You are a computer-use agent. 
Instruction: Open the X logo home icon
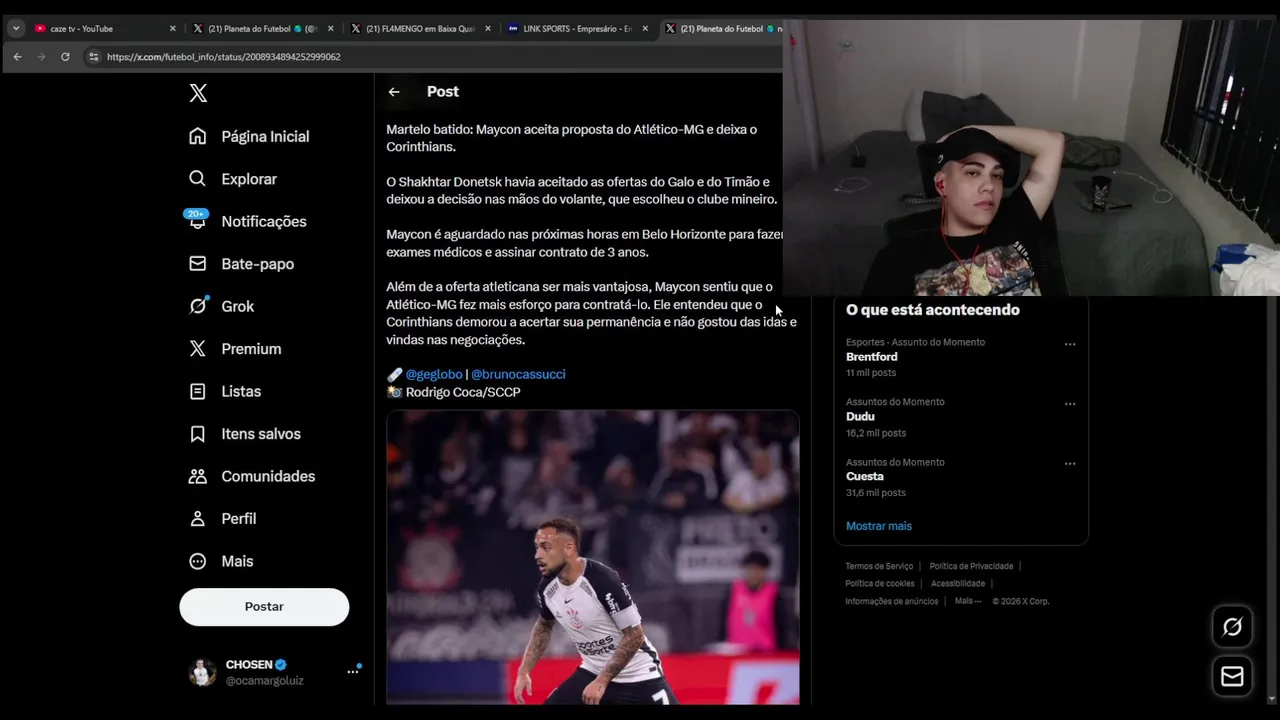[x=198, y=93]
